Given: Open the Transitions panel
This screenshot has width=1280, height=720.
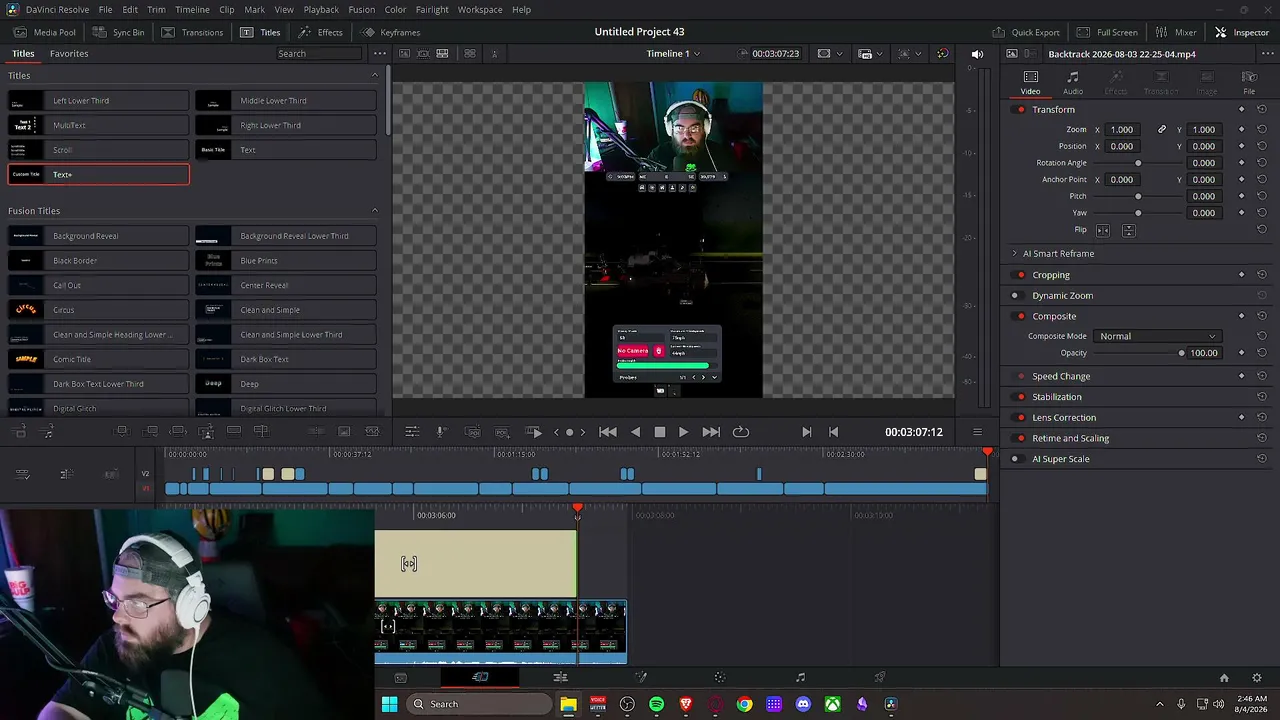Looking at the screenshot, I should pos(192,32).
